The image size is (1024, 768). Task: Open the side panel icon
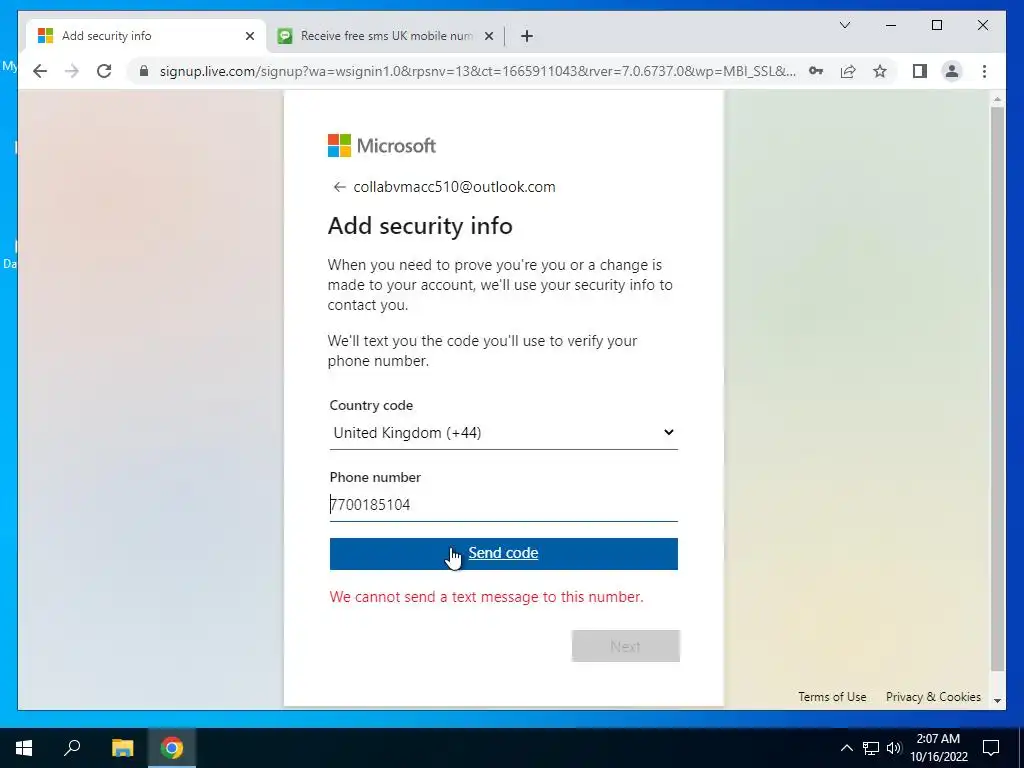[920, 71]
